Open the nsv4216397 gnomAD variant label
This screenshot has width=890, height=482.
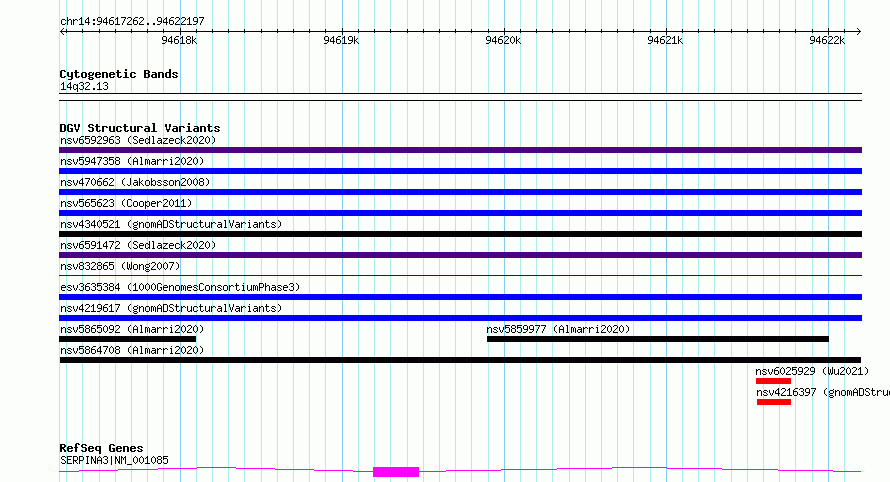coord(822,392)
